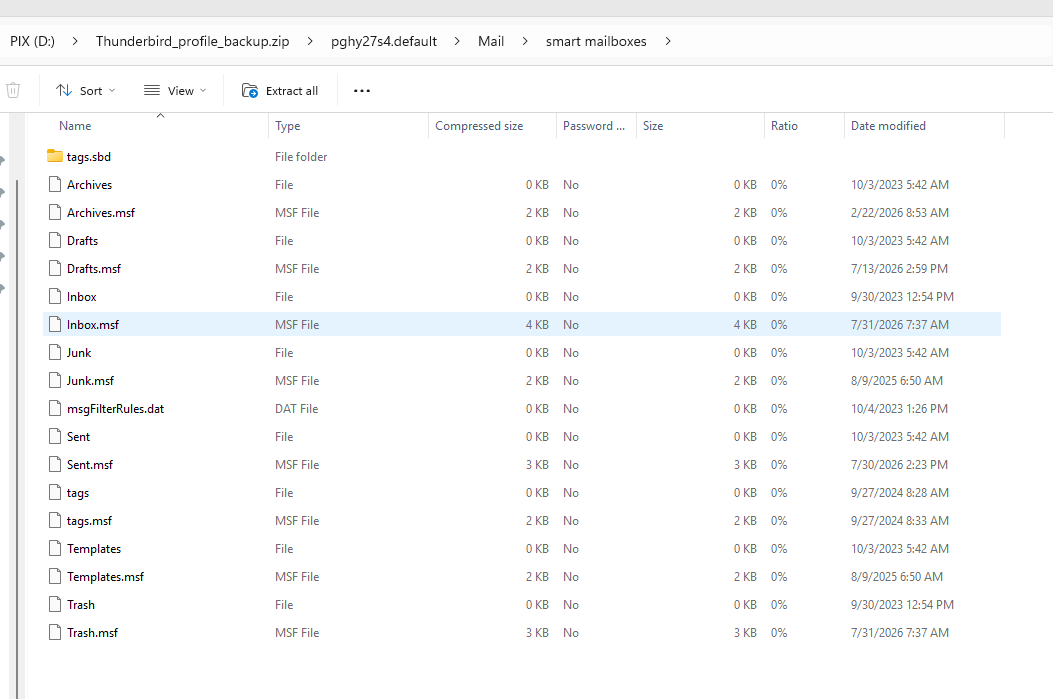Sort by Password column header
The image size is (1053, 699).
click(x=596, y=126)
